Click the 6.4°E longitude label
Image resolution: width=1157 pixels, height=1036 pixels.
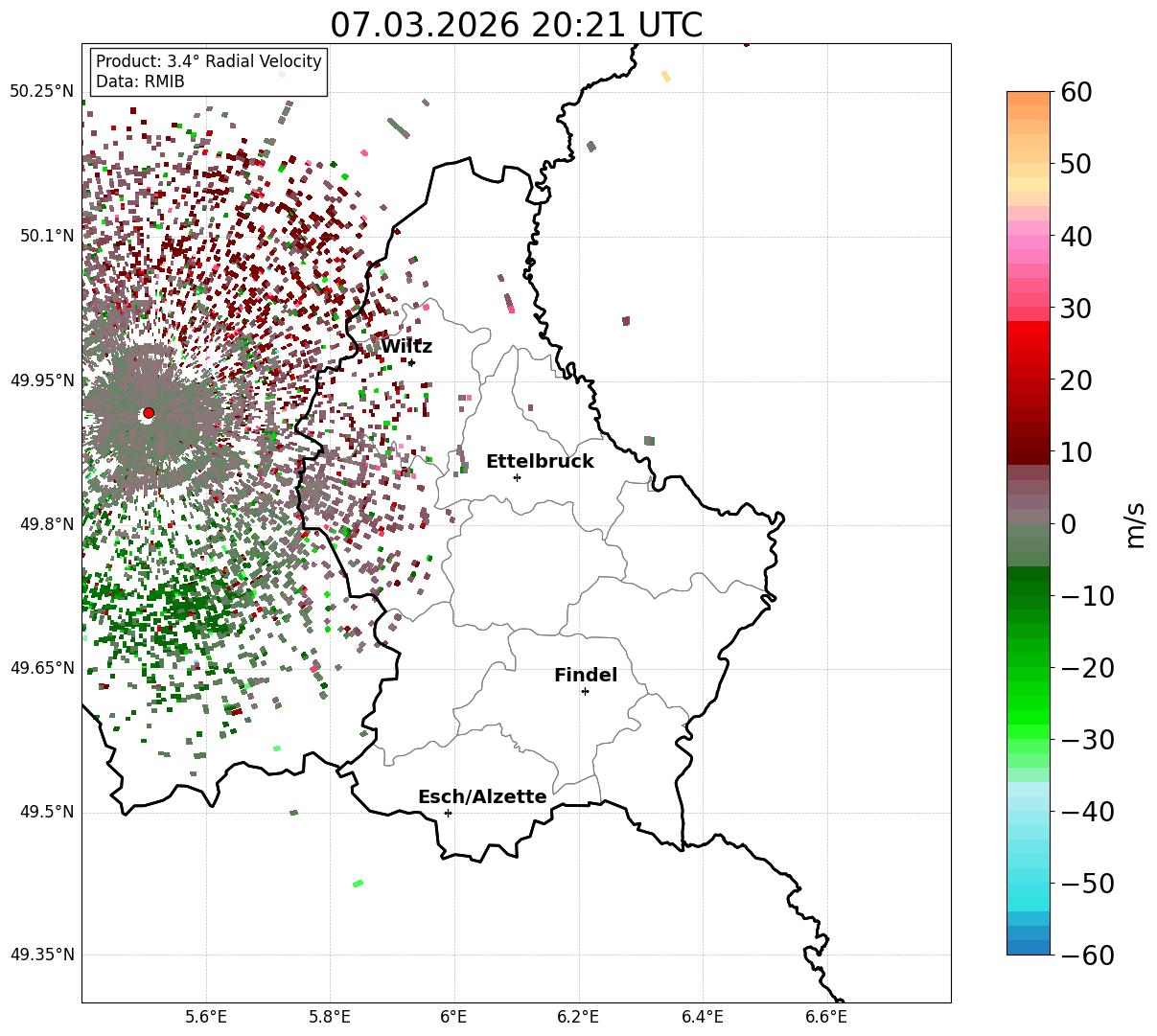pos(703,1017)
